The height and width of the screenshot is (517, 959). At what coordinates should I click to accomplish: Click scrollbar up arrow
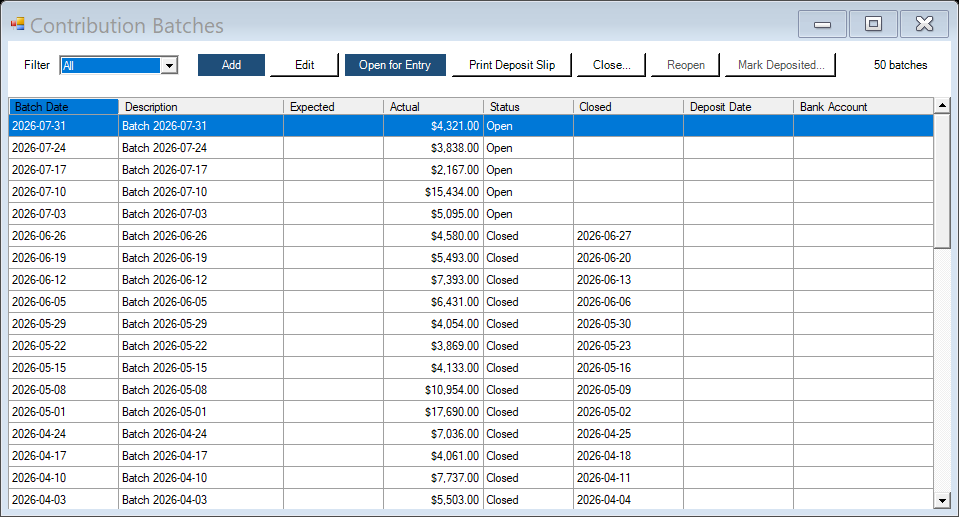click(x=942, y=105)
